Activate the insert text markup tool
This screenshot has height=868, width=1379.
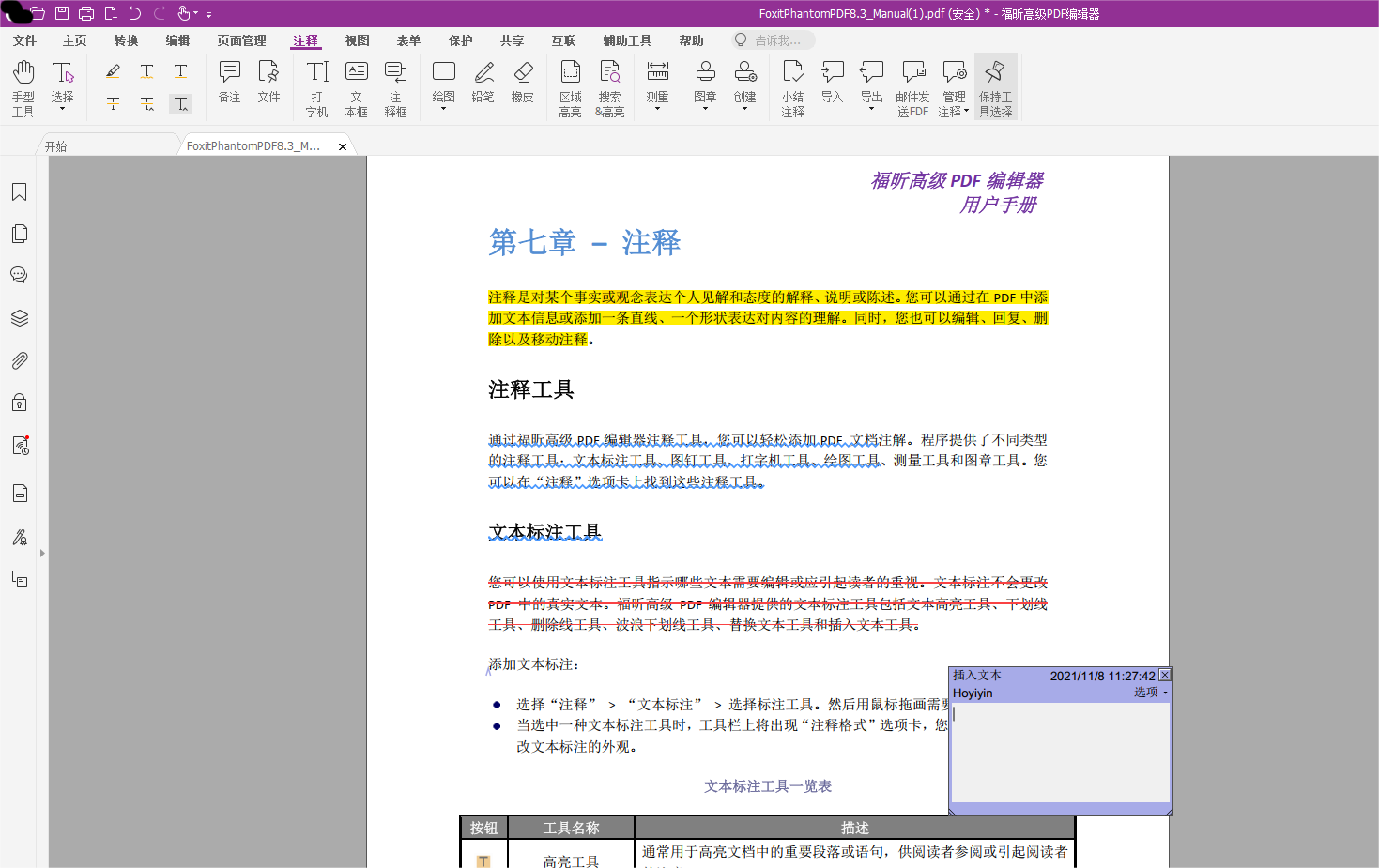181,104
